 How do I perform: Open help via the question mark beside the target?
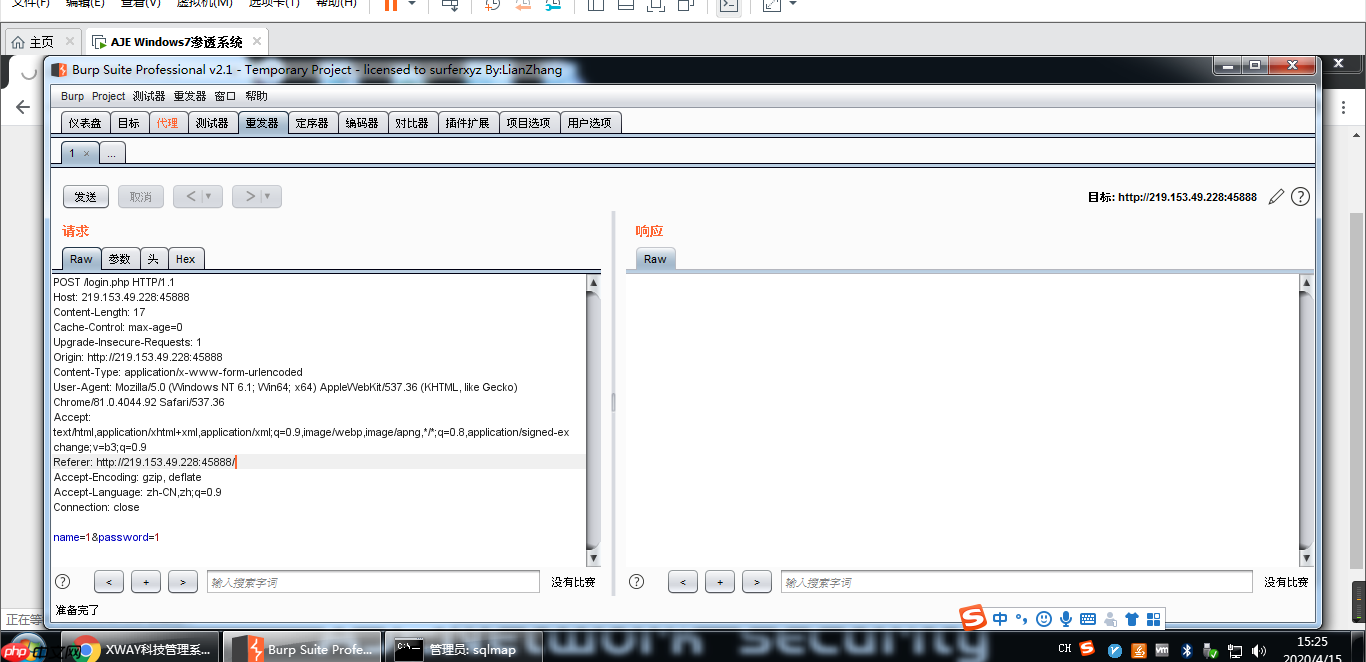(1300, 196)
